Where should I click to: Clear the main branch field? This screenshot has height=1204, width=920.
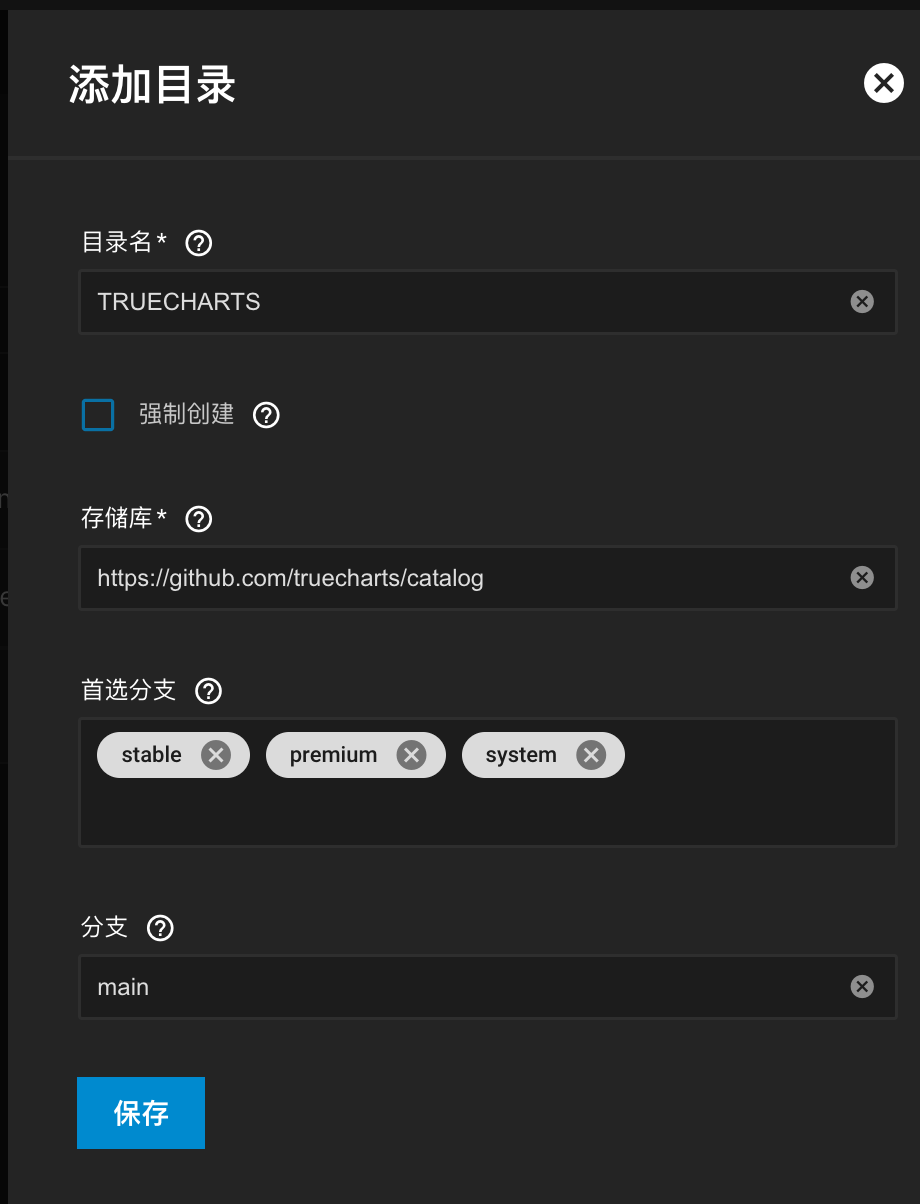[862, 987]
